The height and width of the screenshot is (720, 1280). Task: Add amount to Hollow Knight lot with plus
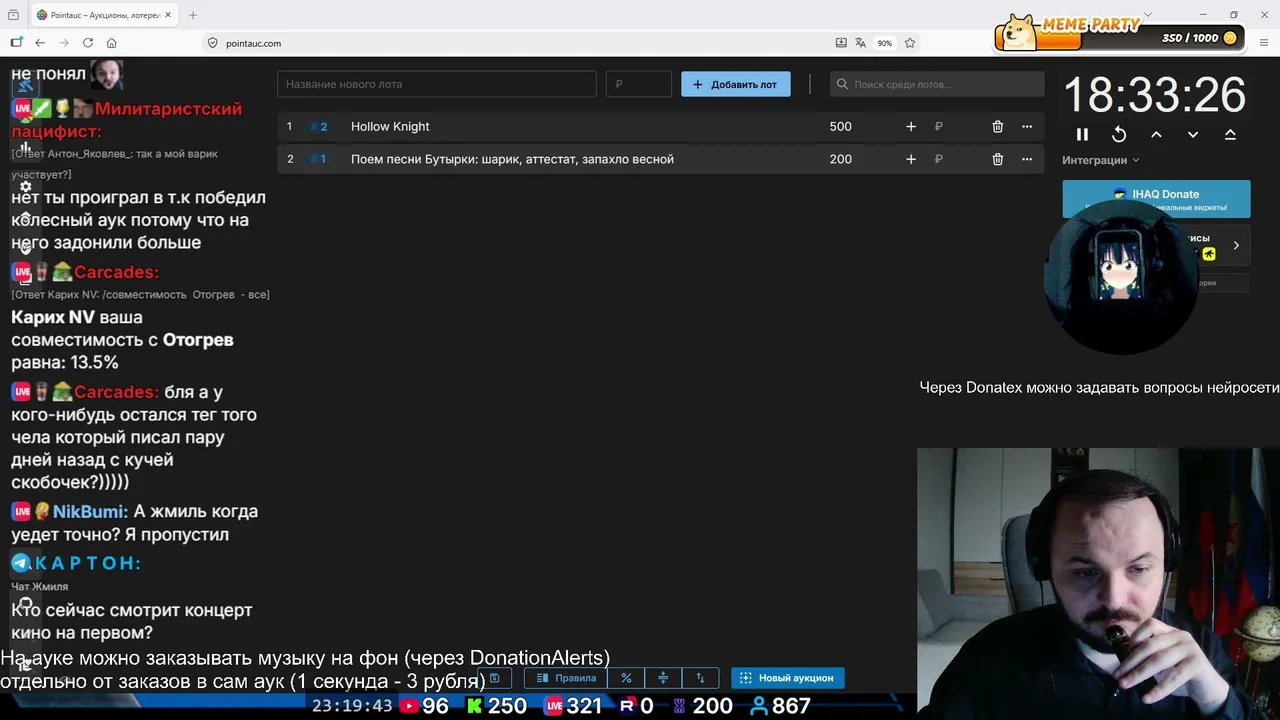click(x=911, y=127)
